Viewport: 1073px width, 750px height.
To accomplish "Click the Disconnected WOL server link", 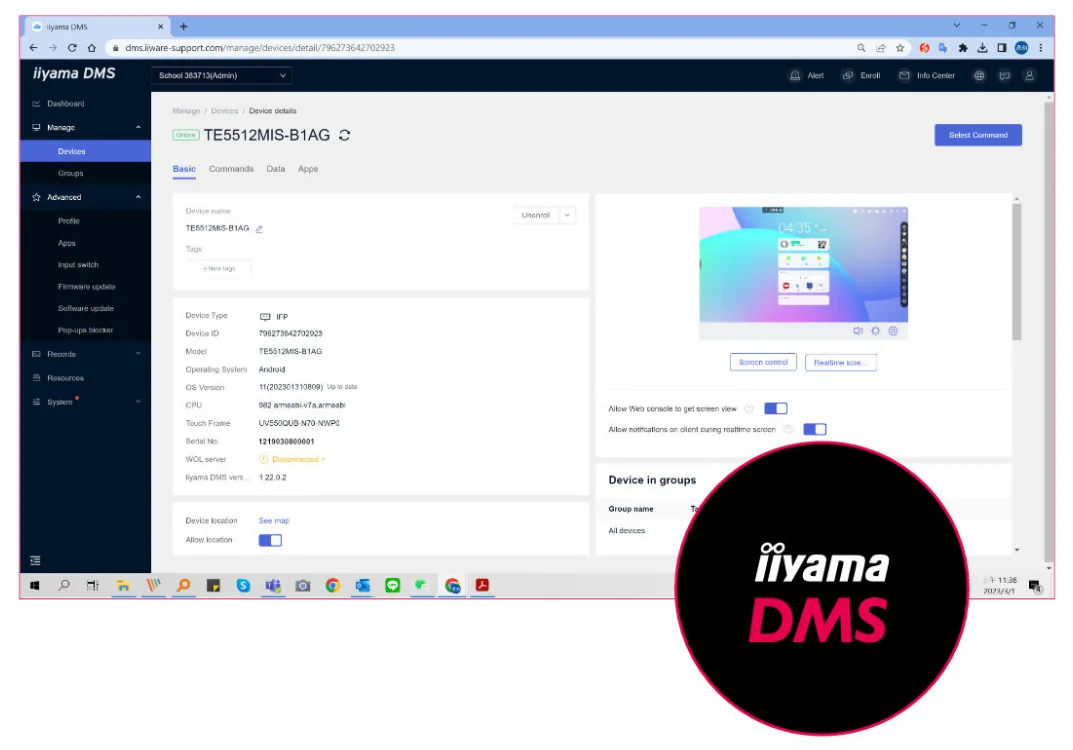I will [x=298, y=460].
